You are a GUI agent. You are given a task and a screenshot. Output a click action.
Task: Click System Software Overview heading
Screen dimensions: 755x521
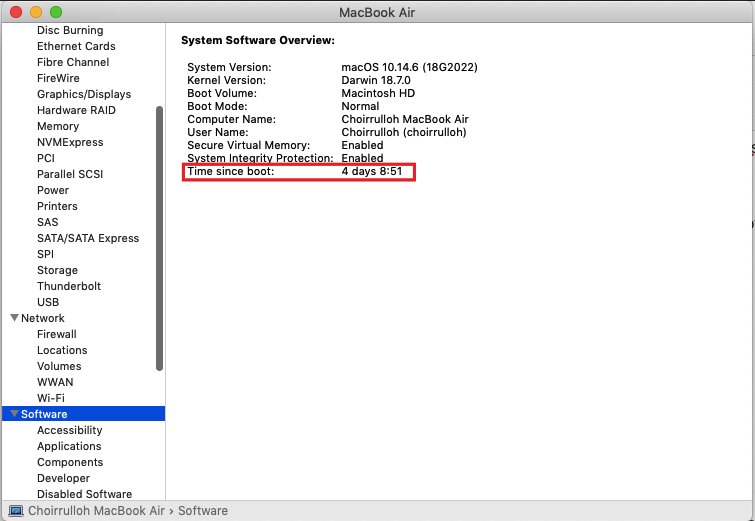coord(258,40)
